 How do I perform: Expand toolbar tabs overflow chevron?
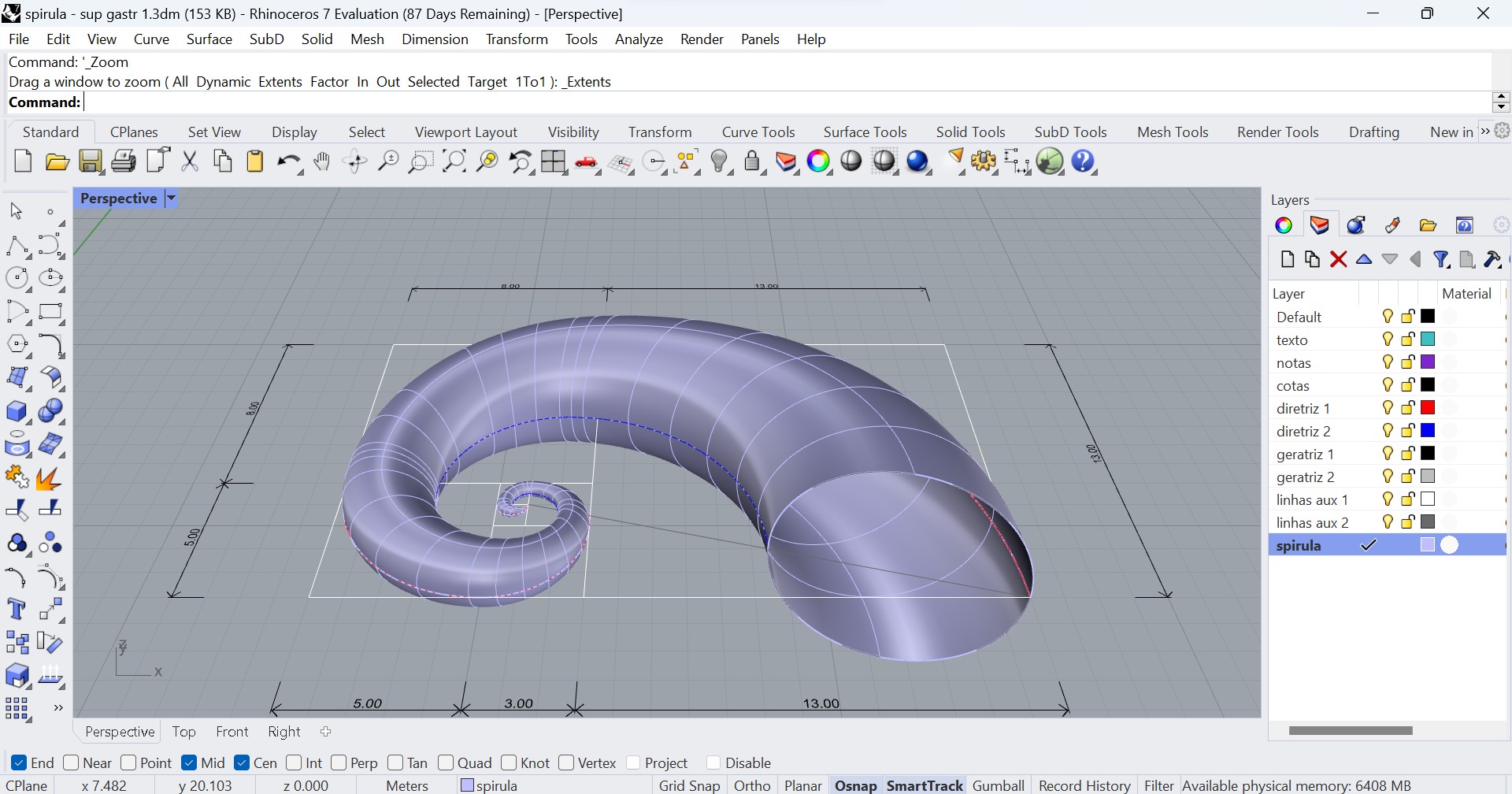tap(1485, 132)
